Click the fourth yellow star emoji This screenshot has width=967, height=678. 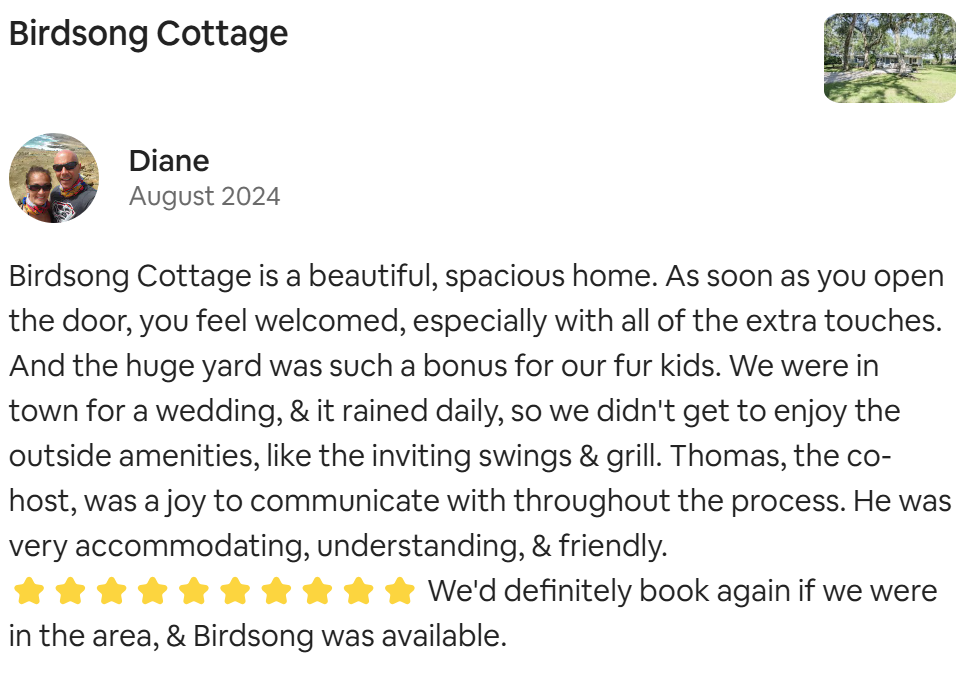153,591
